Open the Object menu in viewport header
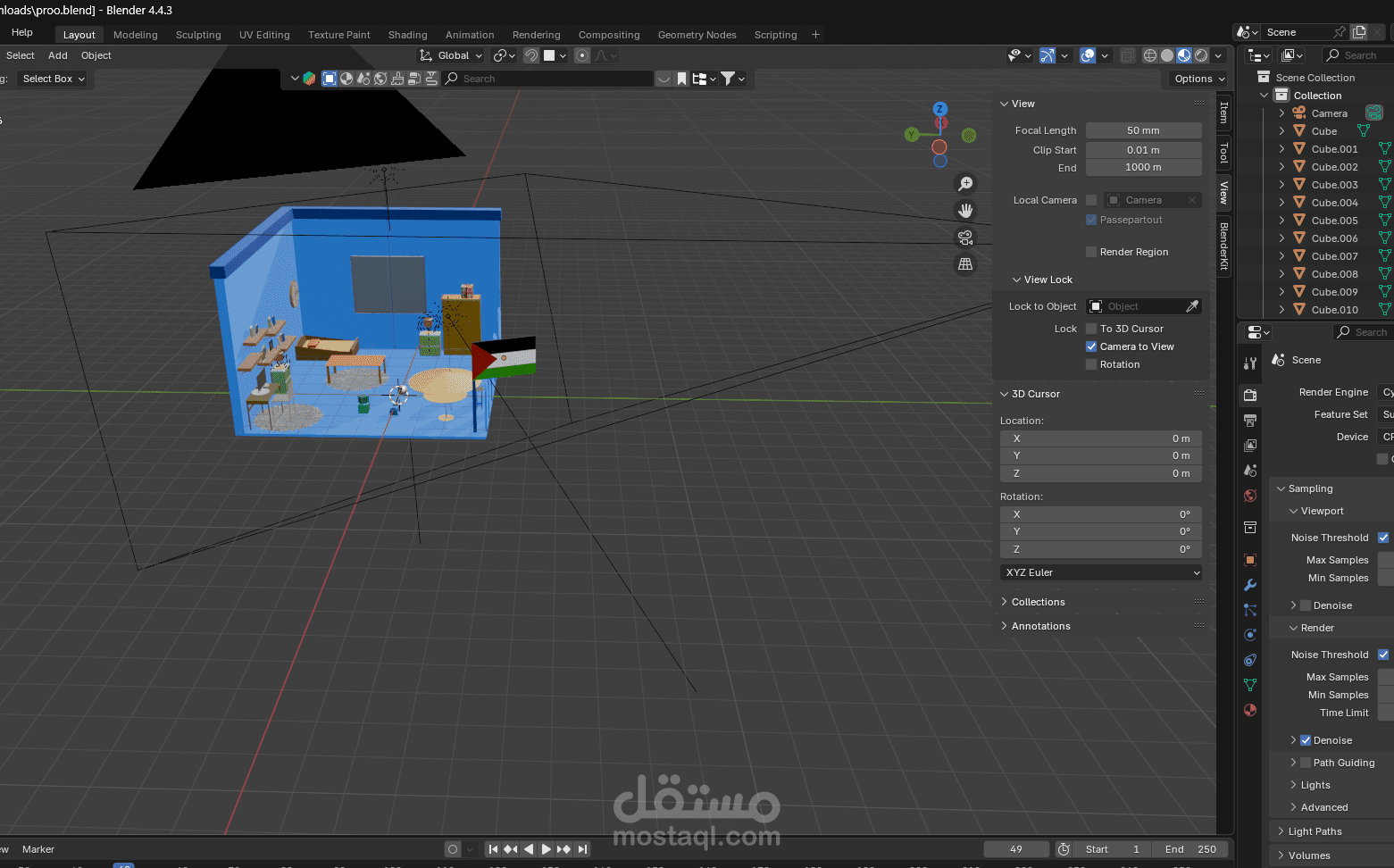 point(96,55)
